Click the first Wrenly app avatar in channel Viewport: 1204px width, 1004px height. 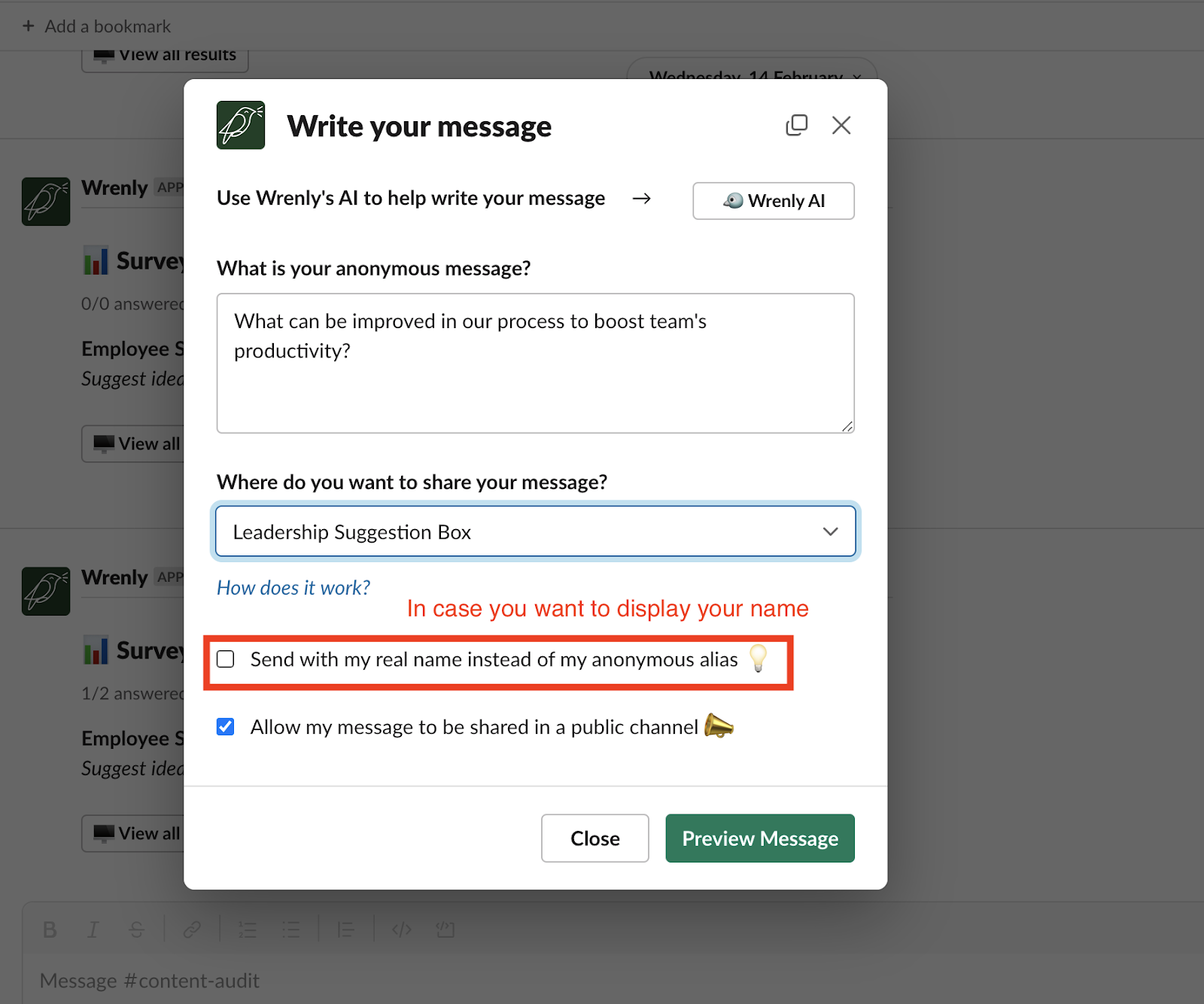click(x=46, y=202)
